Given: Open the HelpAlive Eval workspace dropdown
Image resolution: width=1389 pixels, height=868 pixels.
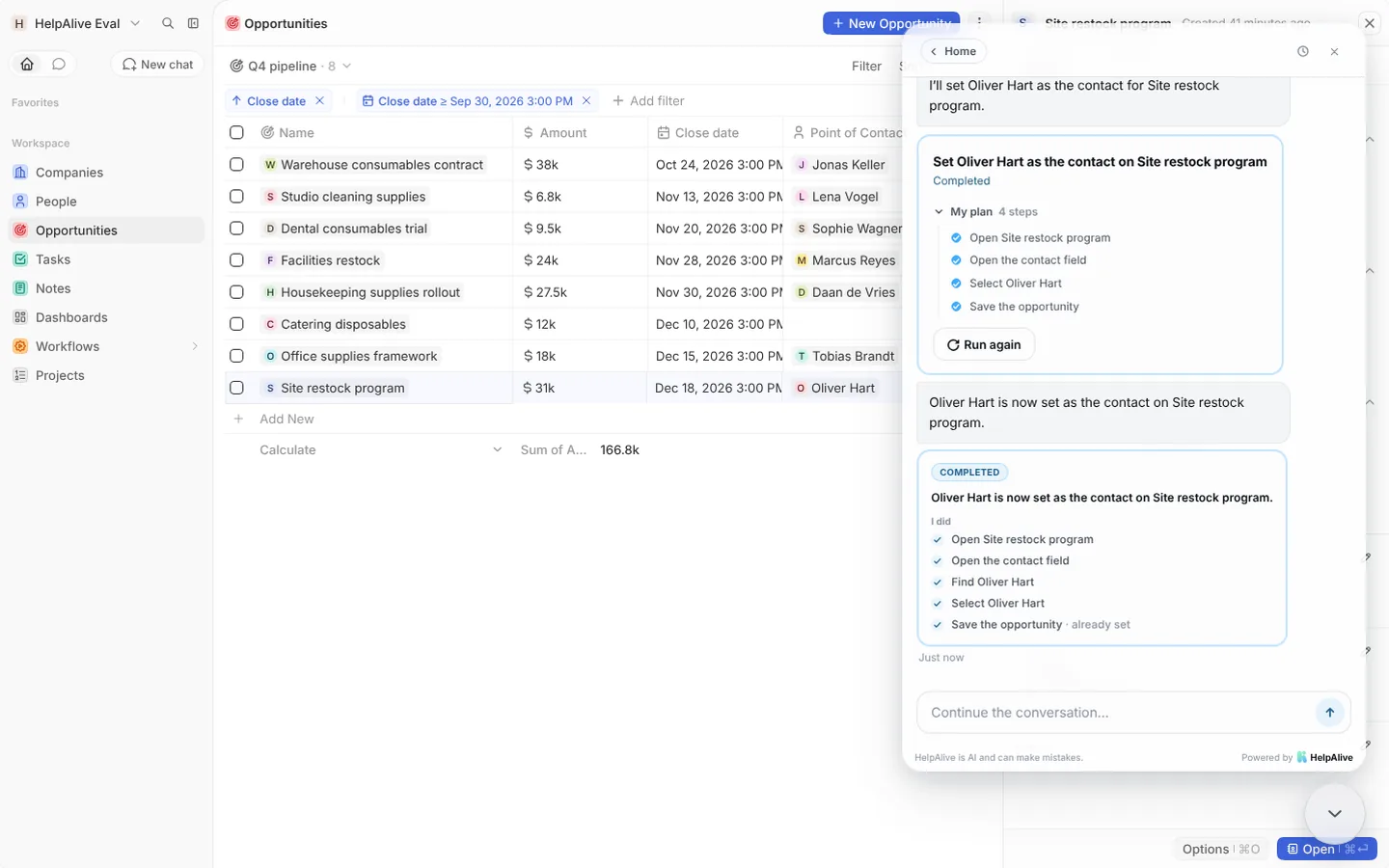Looking at the screenshot, I should tap(77, 23).
